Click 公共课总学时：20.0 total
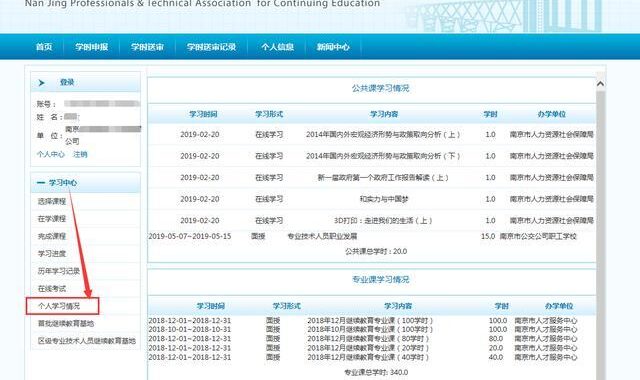This screenshot has height=380, width=640. (376, 251)
